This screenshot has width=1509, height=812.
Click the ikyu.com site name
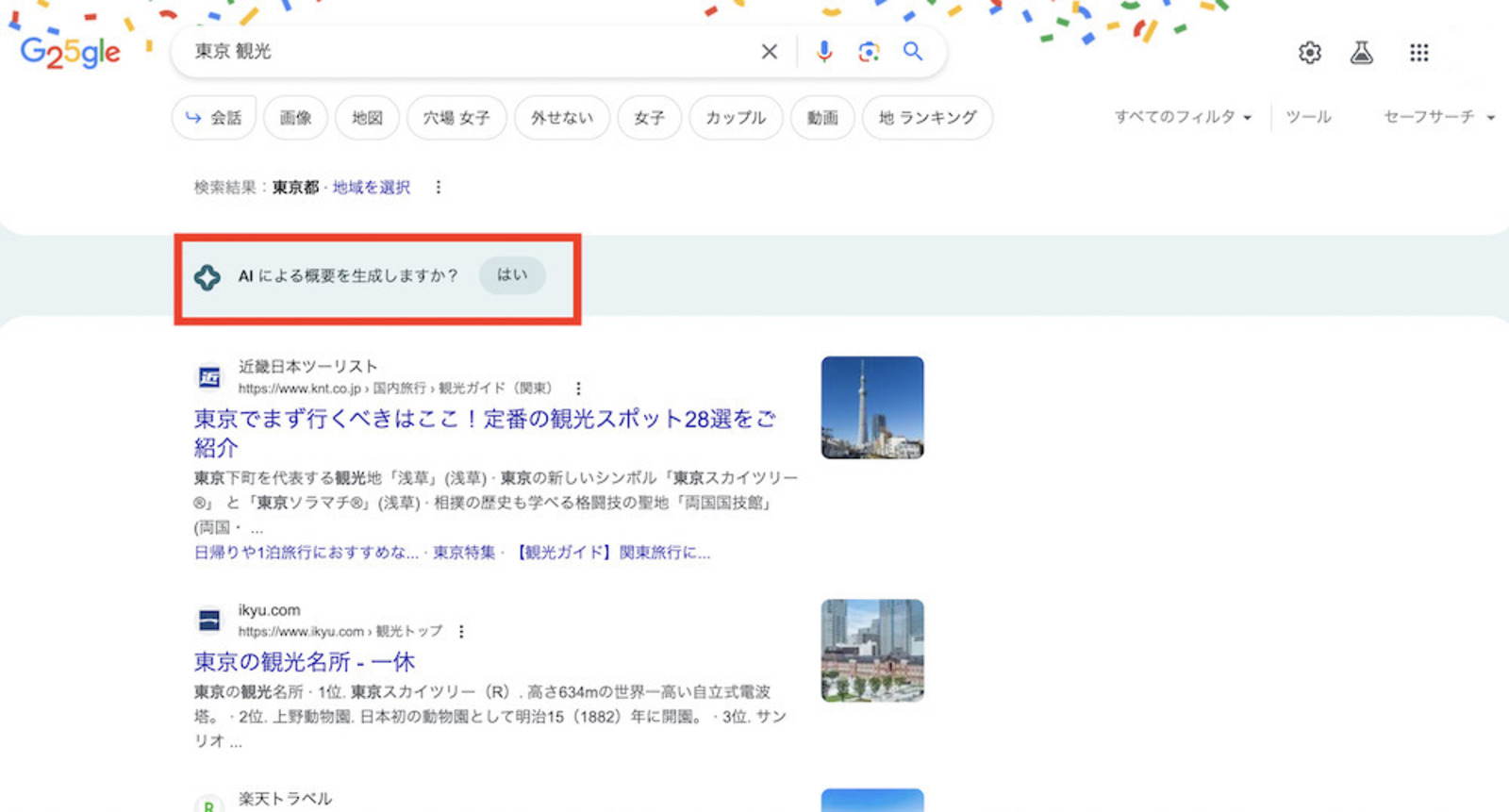click(269, 610)
